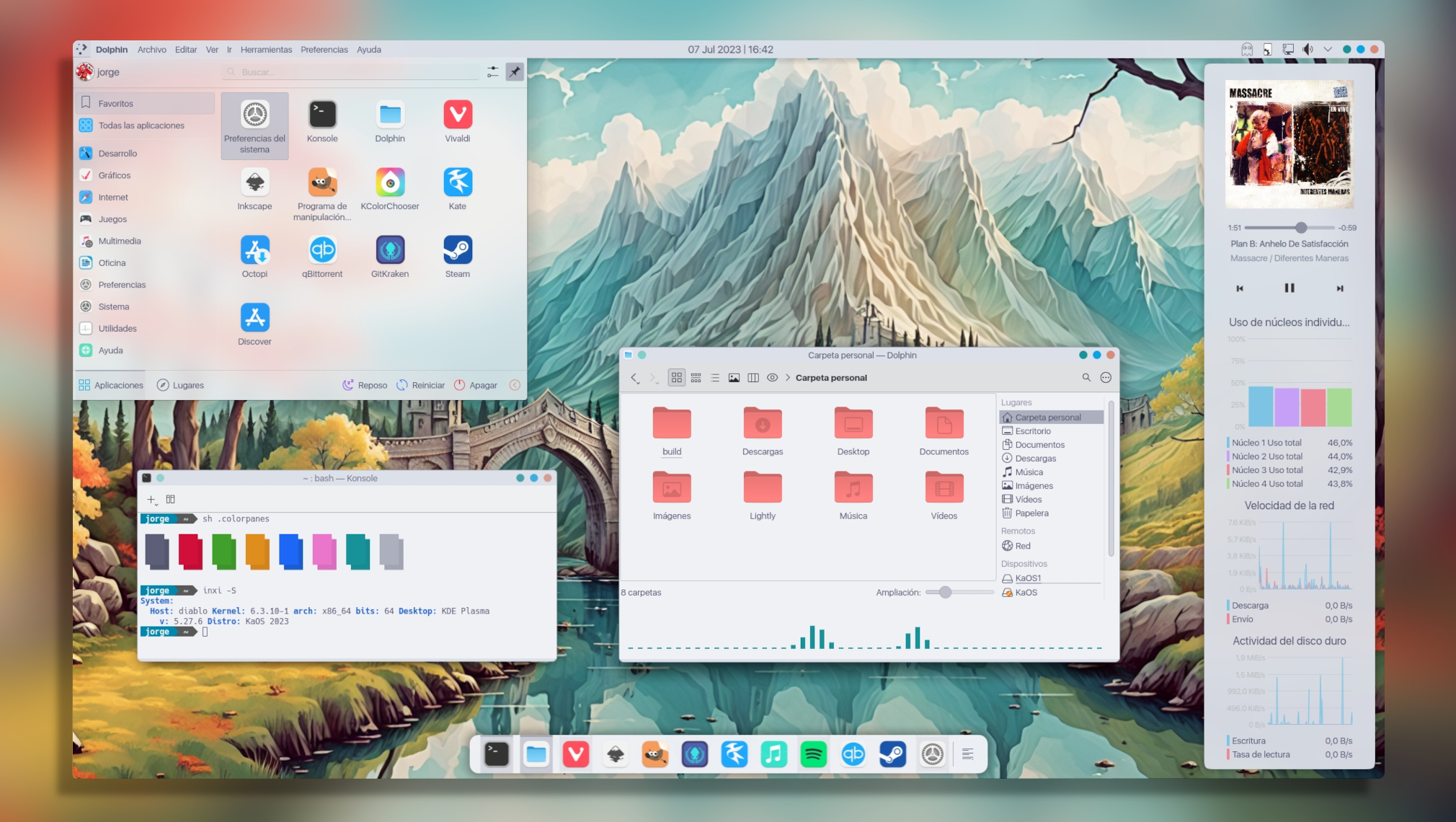The width and height of the screenshot is (1456, 822).
Task: Open a new tab in Konsole
Action: [x=151, y=500]
